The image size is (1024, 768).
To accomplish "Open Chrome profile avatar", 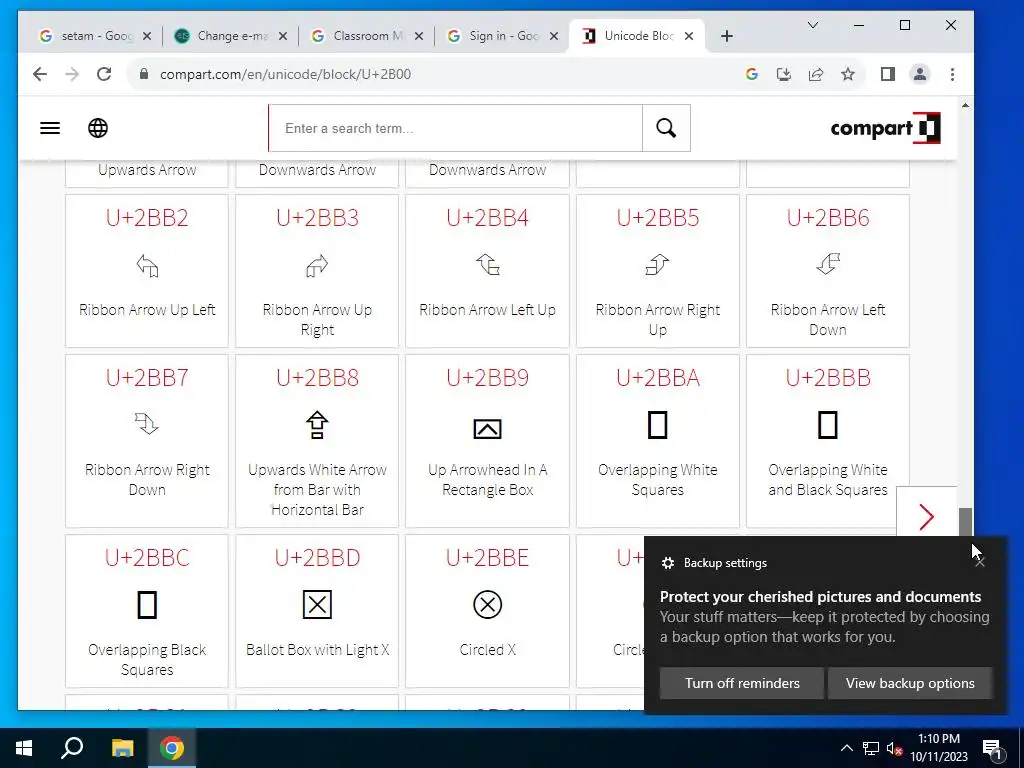I will (x=920, y=74).
